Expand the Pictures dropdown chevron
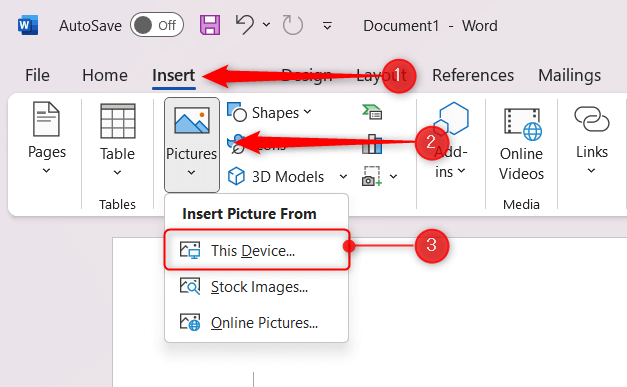Viewport: 627px width, 387px height. click(192, 173)
